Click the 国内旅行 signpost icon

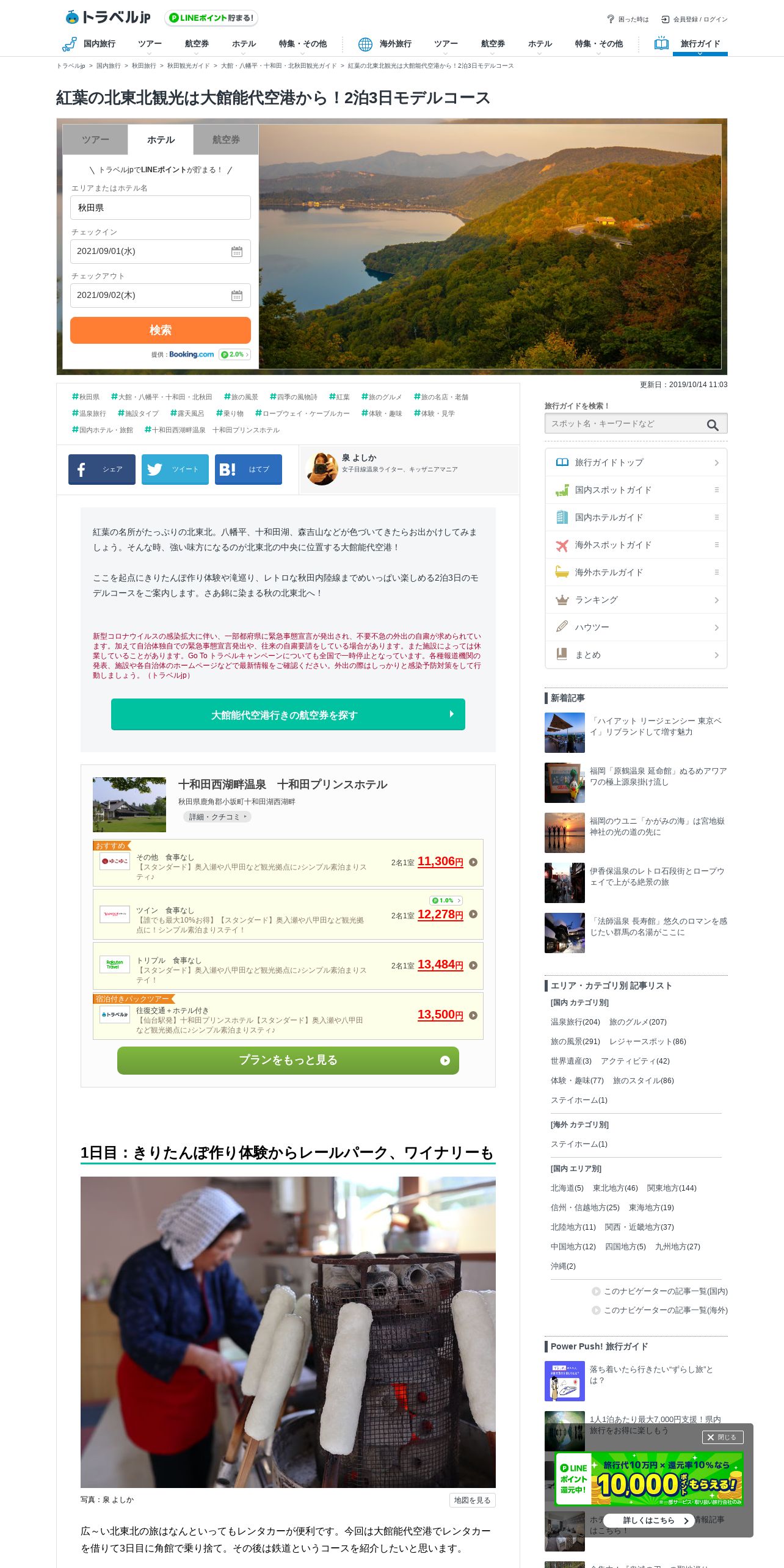[x=70, y=44]
